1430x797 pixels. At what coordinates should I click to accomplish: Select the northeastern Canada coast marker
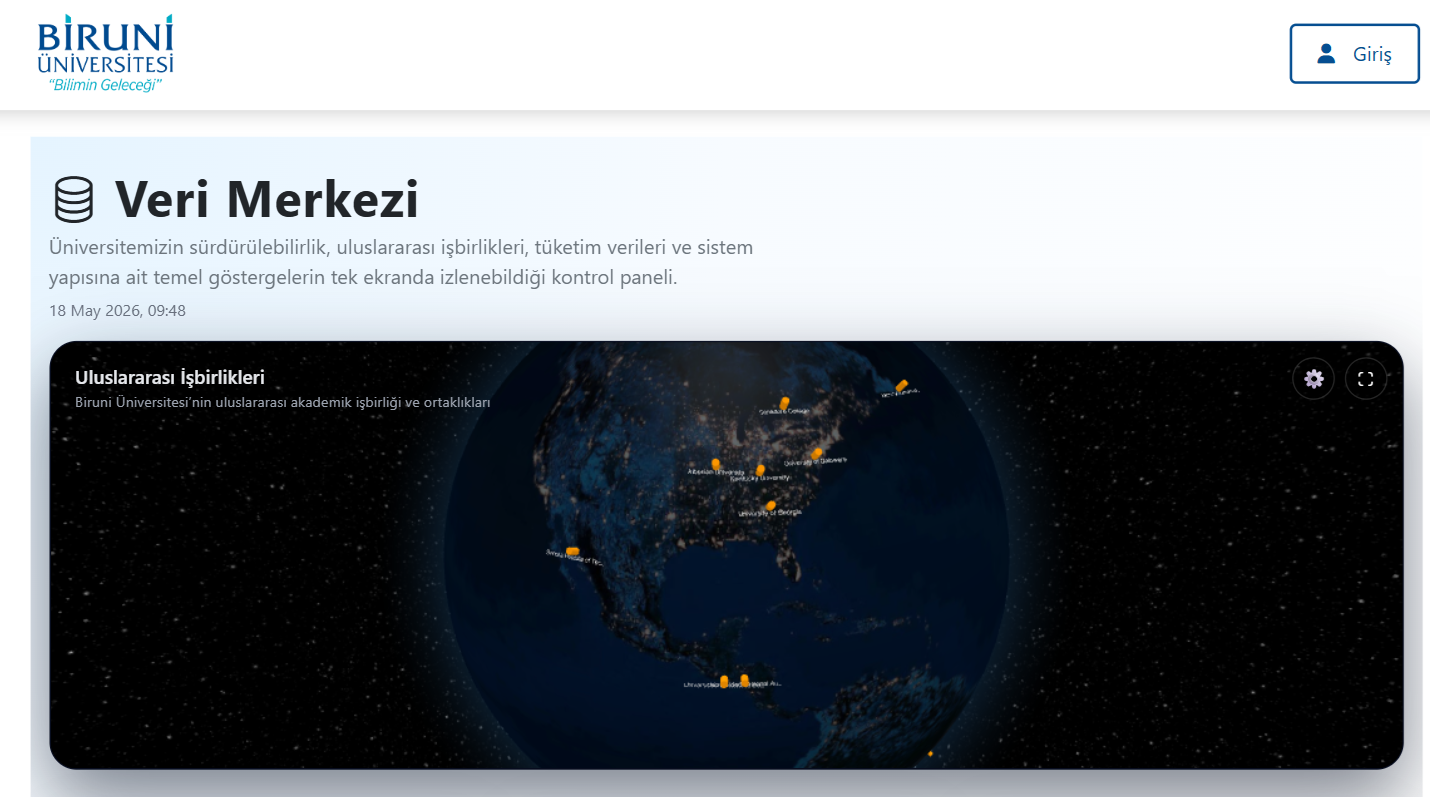pyautogui.click(x=902, y=384)
